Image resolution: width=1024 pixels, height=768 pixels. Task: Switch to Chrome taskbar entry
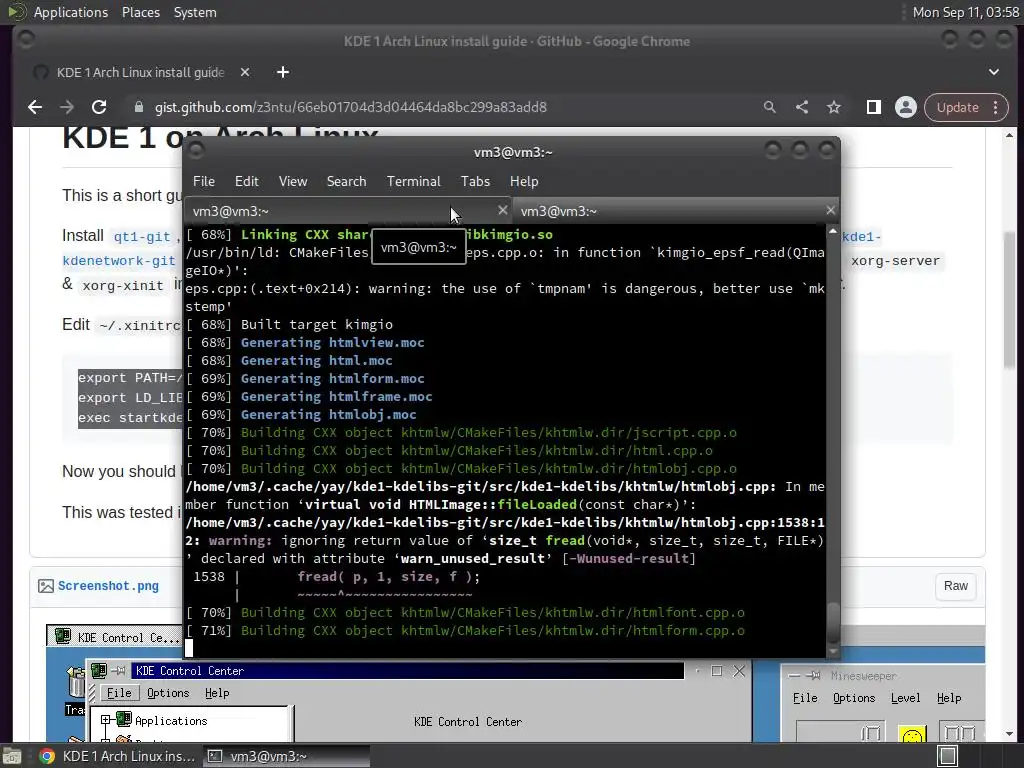pyautogui.click(x=118, y=756)
